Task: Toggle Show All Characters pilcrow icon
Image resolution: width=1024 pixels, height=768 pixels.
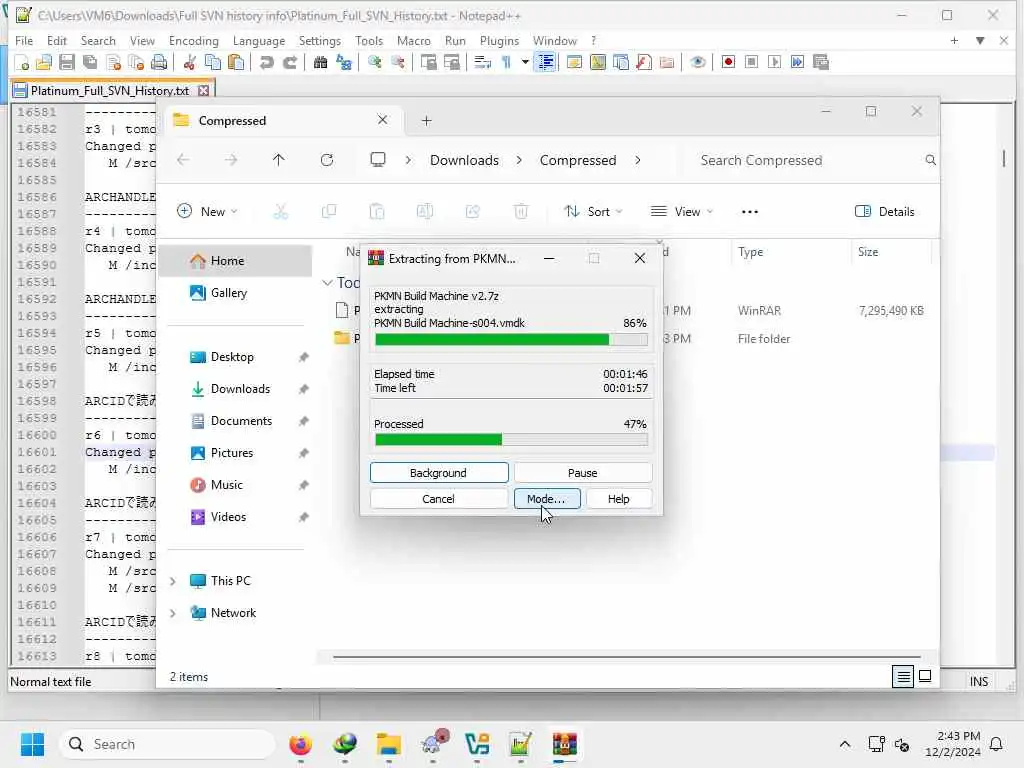Action: pos(505,63)
